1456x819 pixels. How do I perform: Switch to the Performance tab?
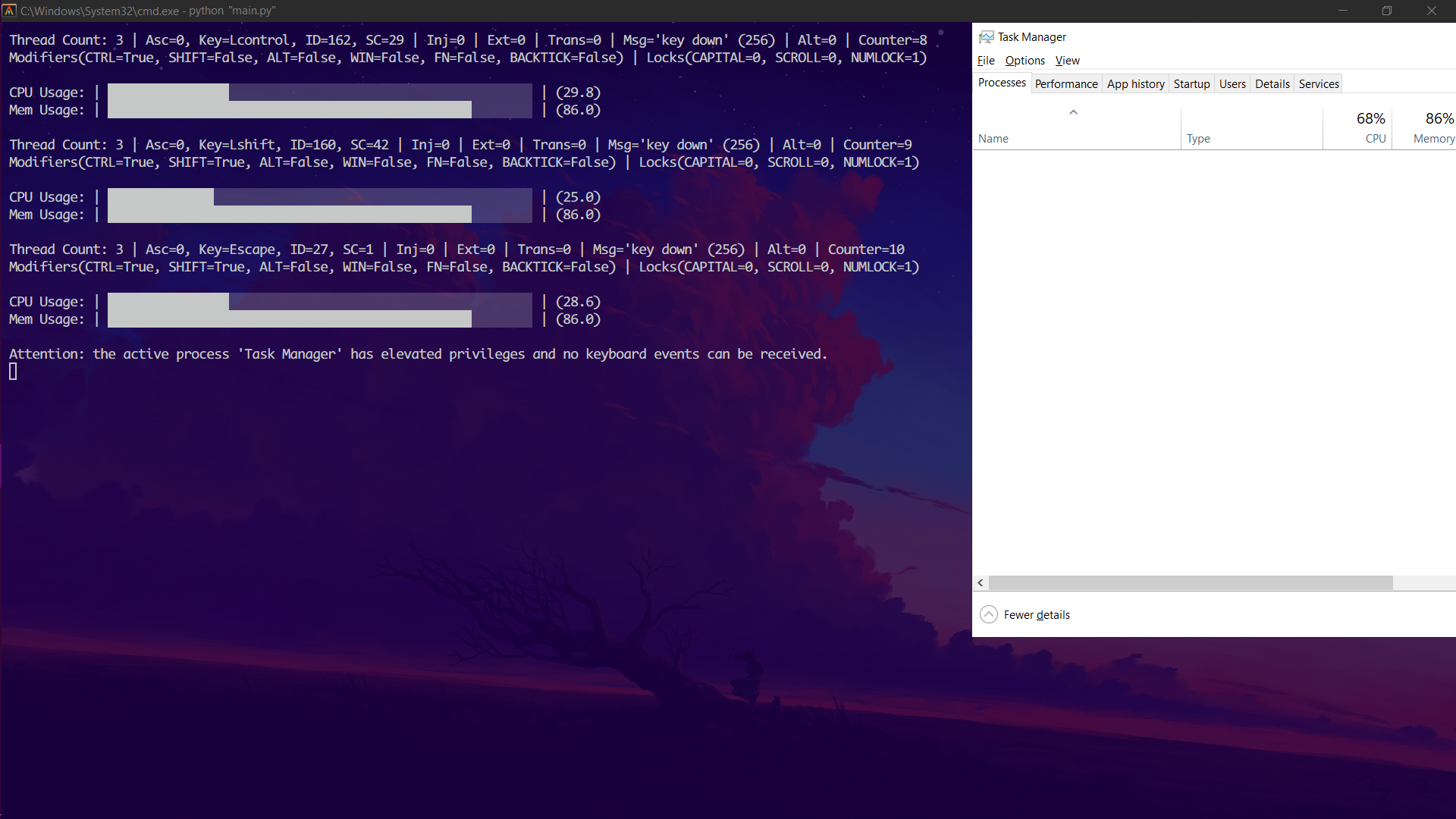click(1065, 84)
